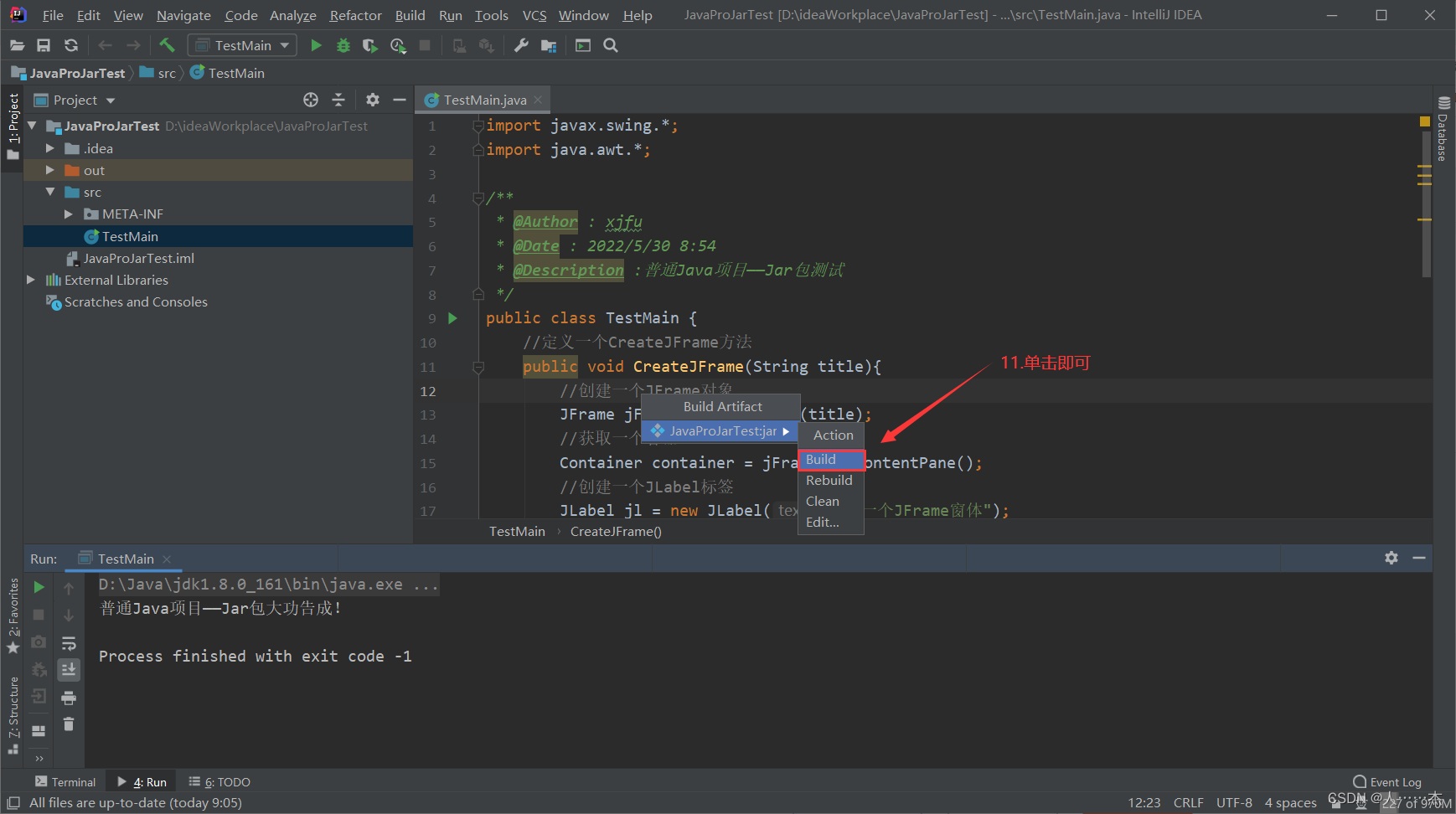
Task: Clear all Run console output with trash icon
Action: click(69, 724)
